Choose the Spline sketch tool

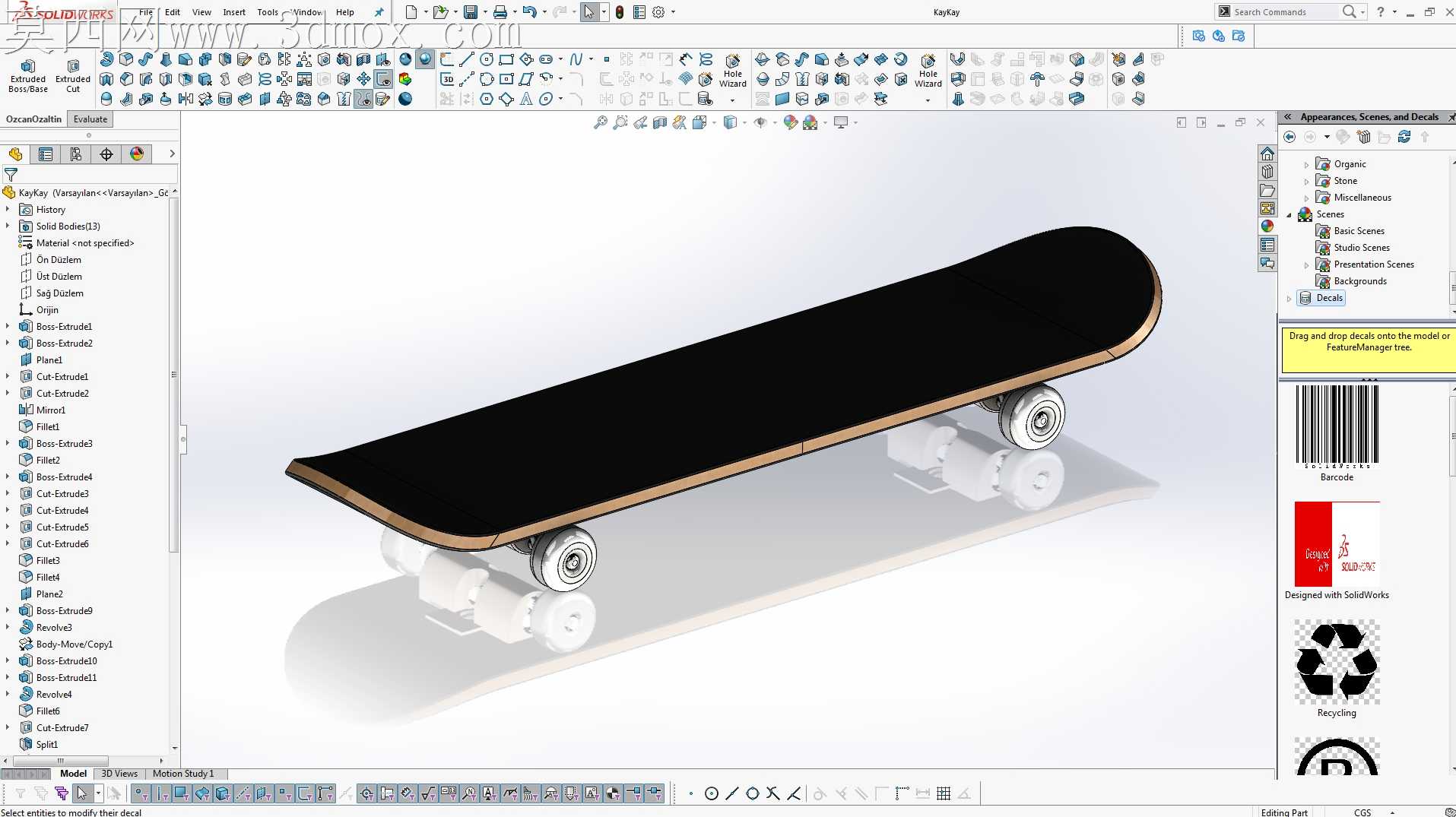click(x=576, y=59)
